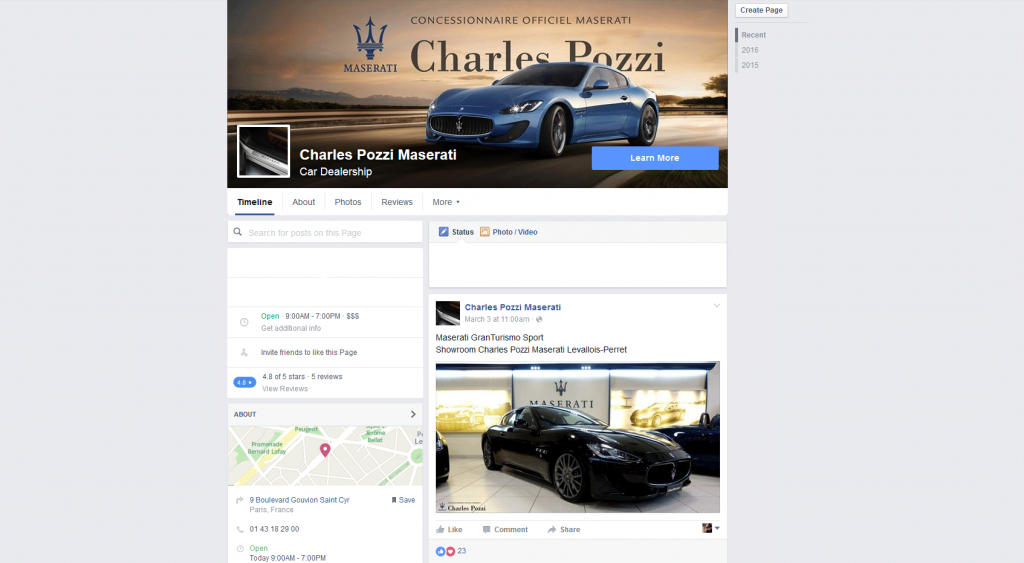Screen dimensions: 1024x563
Task: Open post author Charles Pozzi Maserati link
Action: (513, 307)
